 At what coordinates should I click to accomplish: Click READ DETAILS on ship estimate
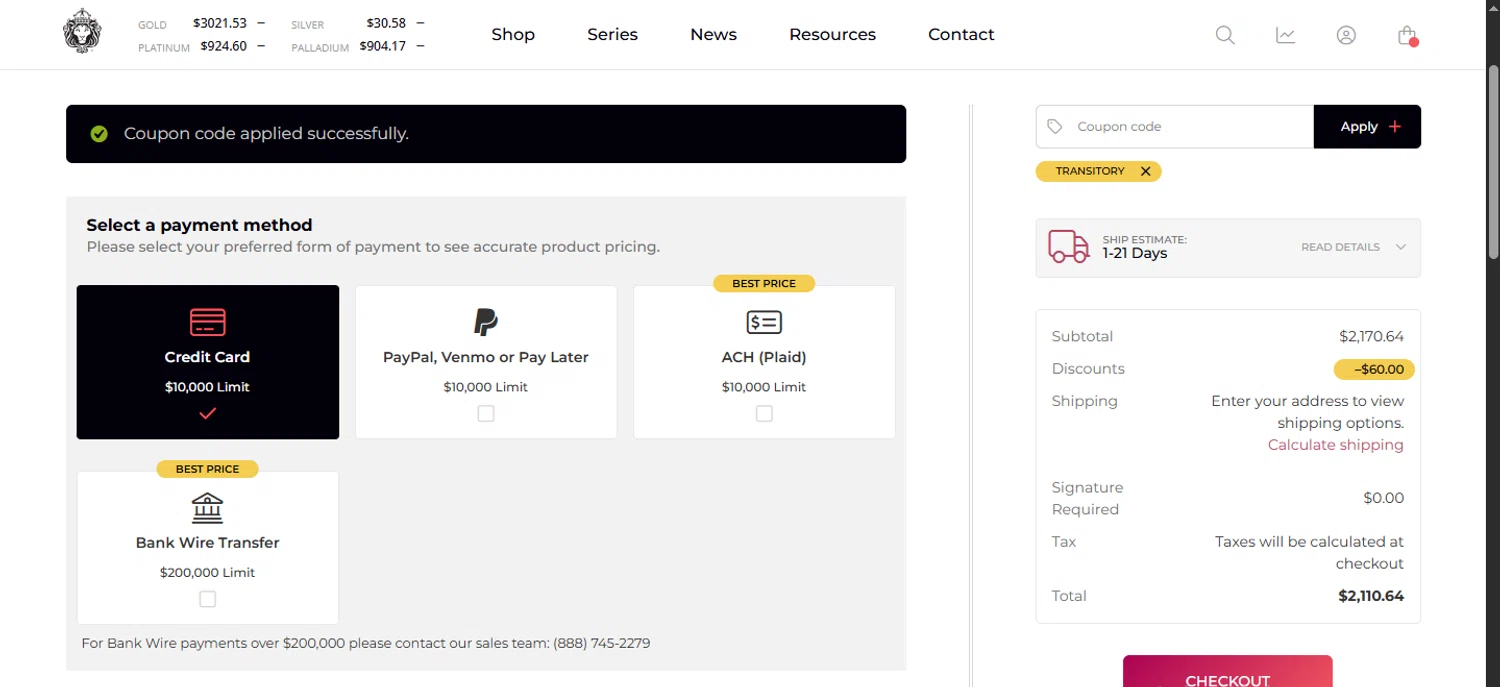pos(1340,247)
